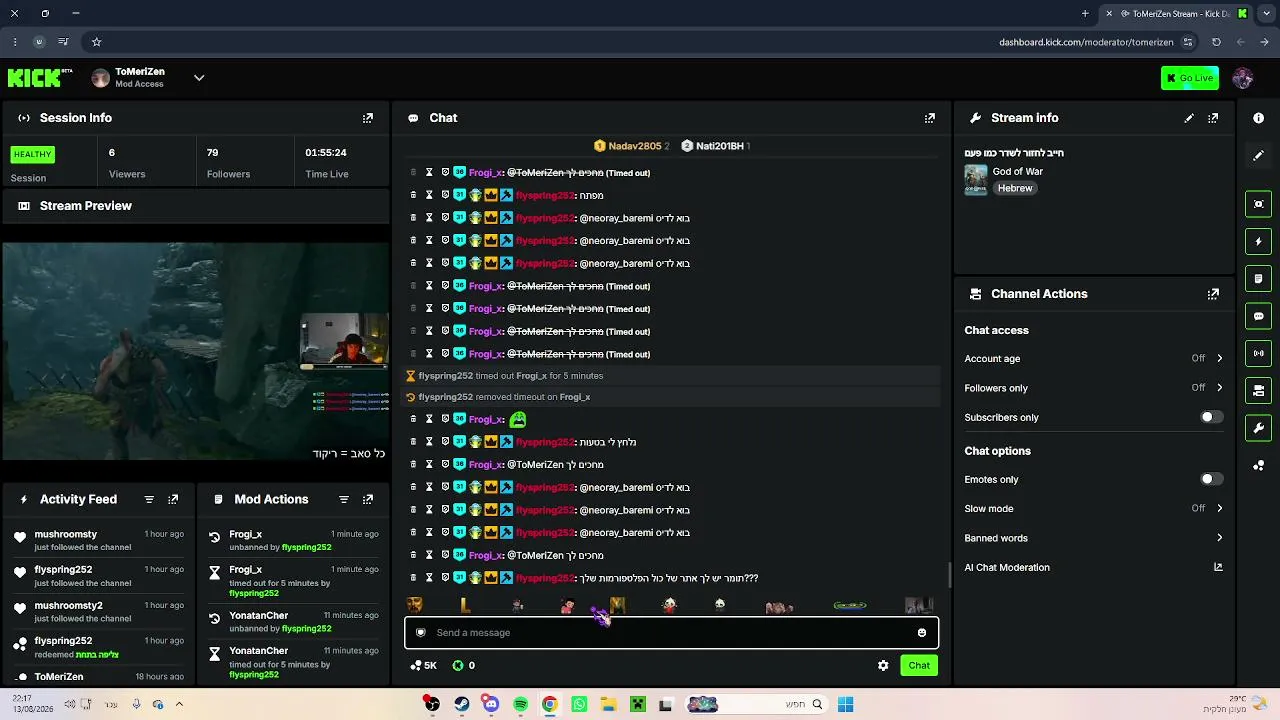Pop out the Stream info panel
This screenshot has width=1280, height=720.
point(1213,118)
